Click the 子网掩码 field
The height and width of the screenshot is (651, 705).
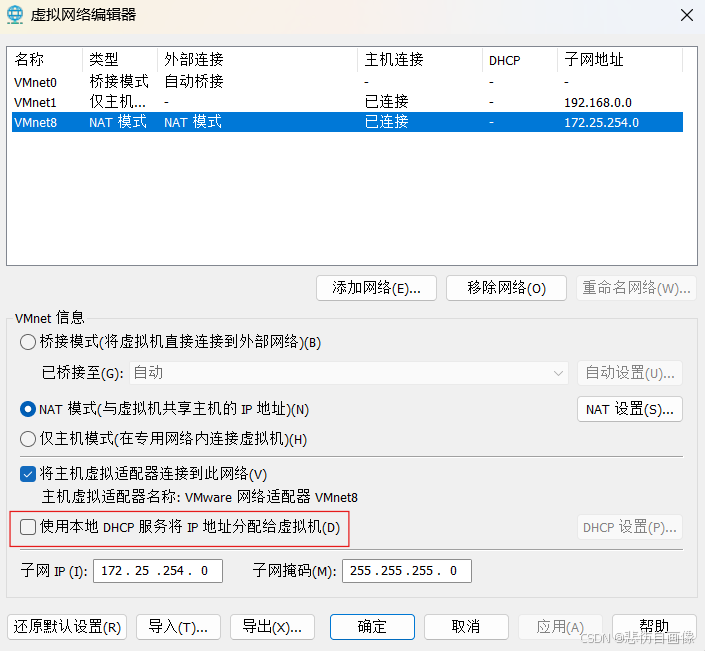(x=407, y=571)
